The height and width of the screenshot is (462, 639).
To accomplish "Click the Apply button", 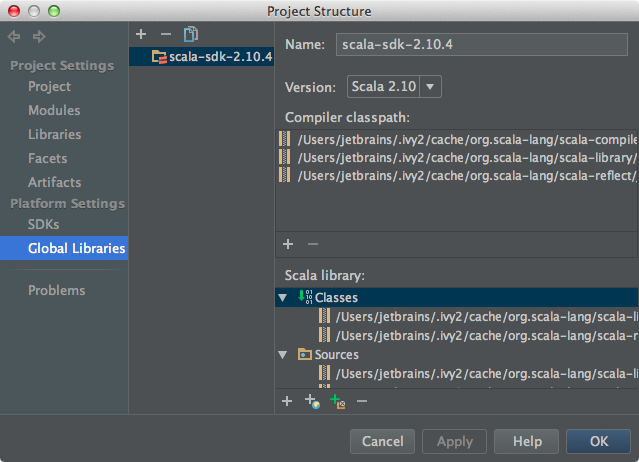I will [454, 441].
